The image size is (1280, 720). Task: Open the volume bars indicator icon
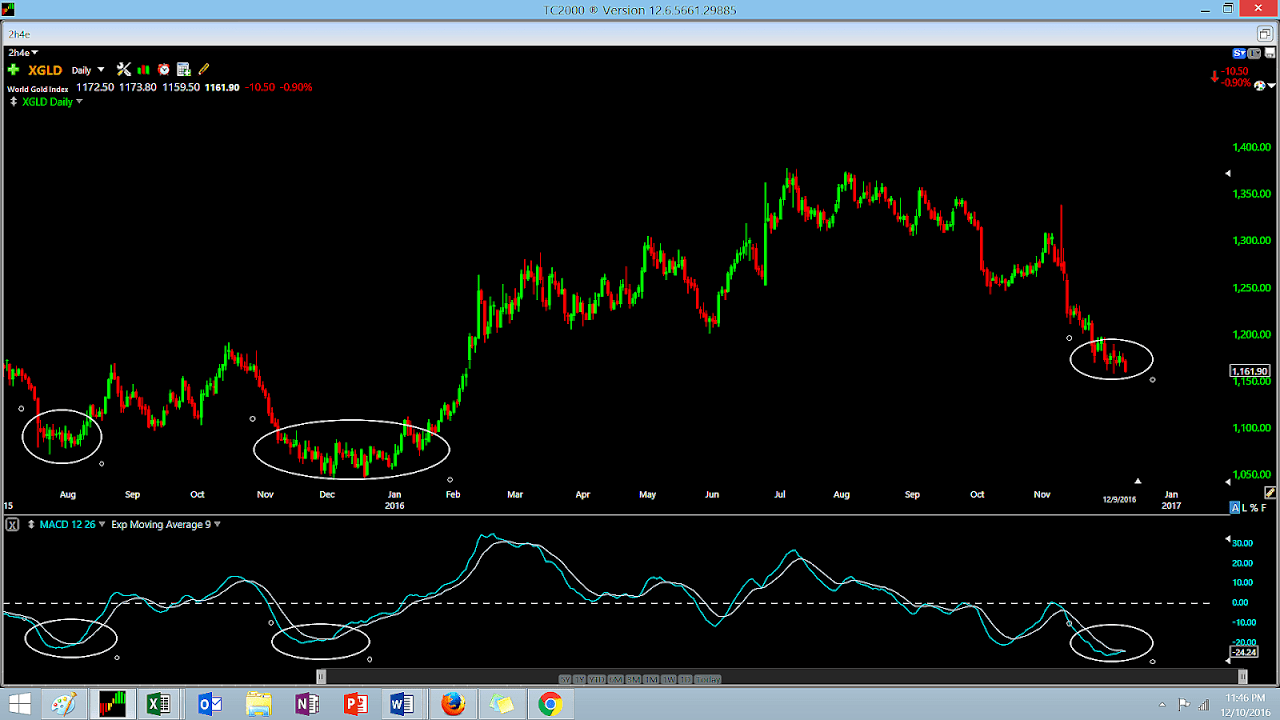pyautogui.click(x=143, y=69)
